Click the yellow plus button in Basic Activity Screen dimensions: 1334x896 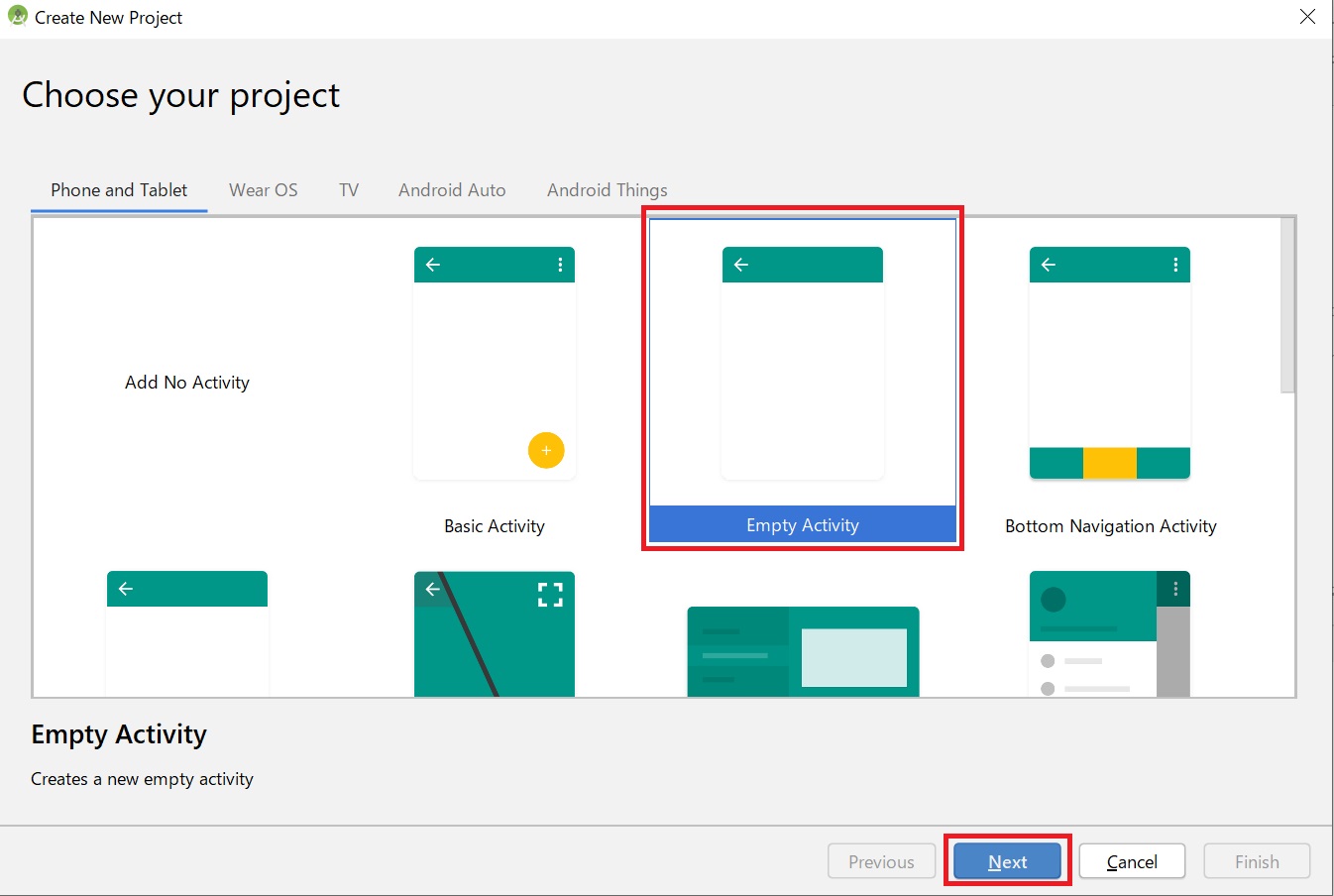coord(546,450)
